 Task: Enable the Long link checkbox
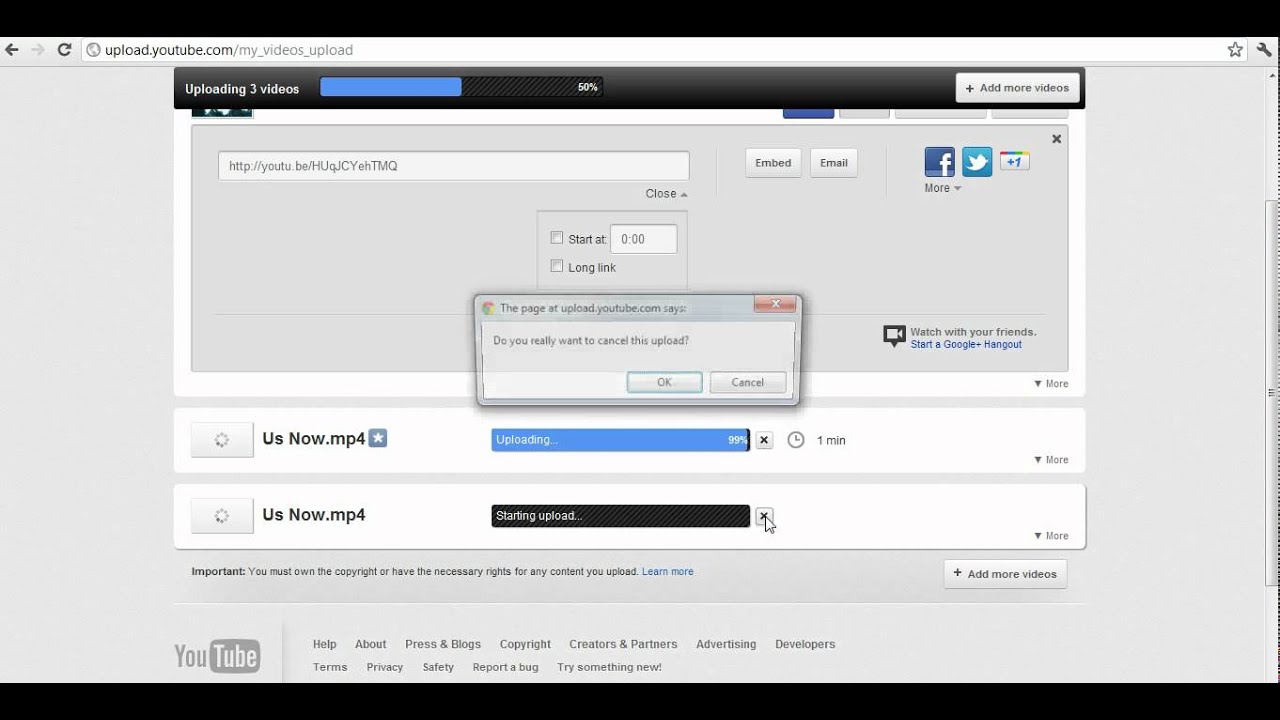tap(557, 266)
